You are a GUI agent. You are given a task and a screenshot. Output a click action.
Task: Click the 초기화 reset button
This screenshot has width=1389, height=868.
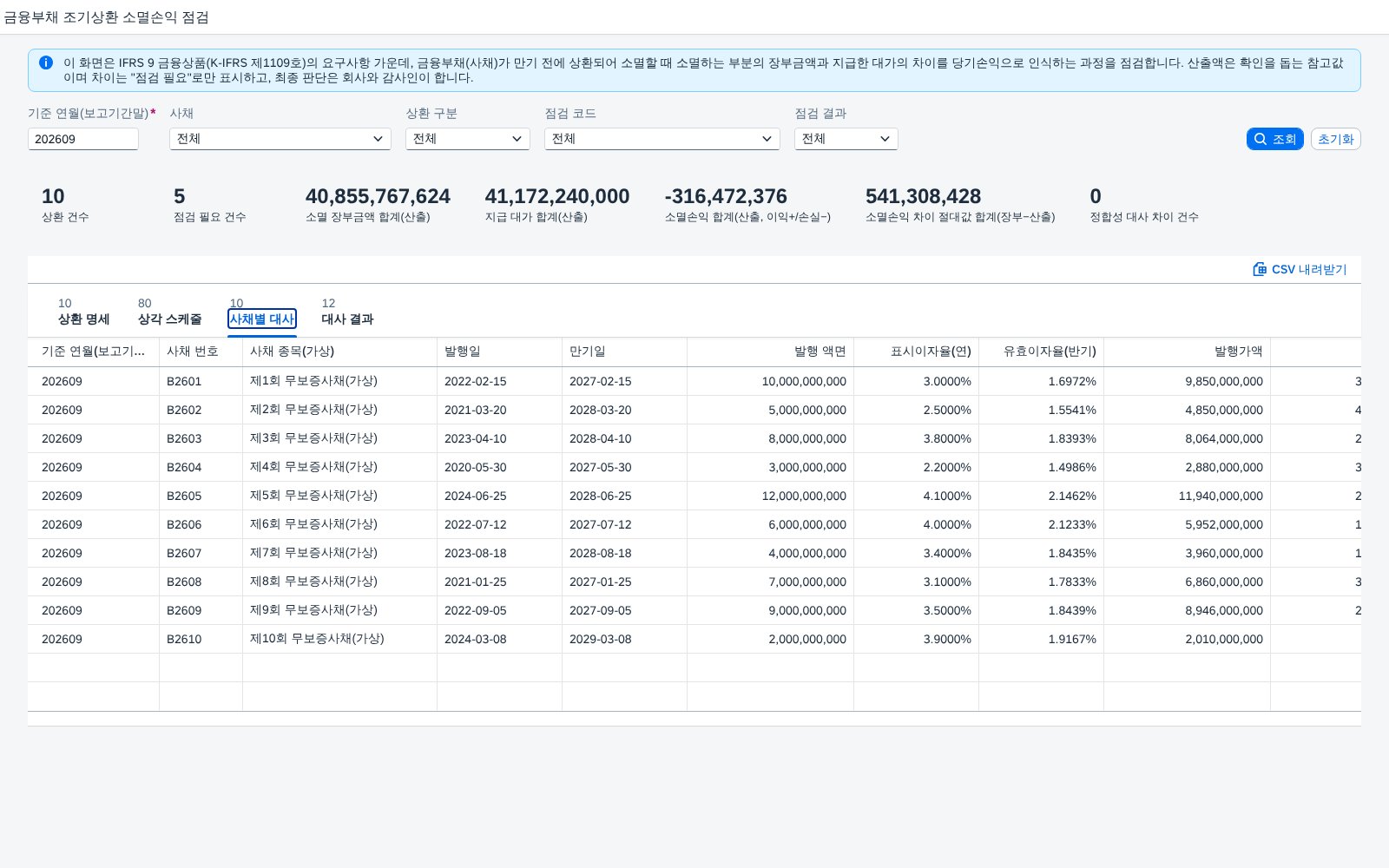coord(1335,139)
